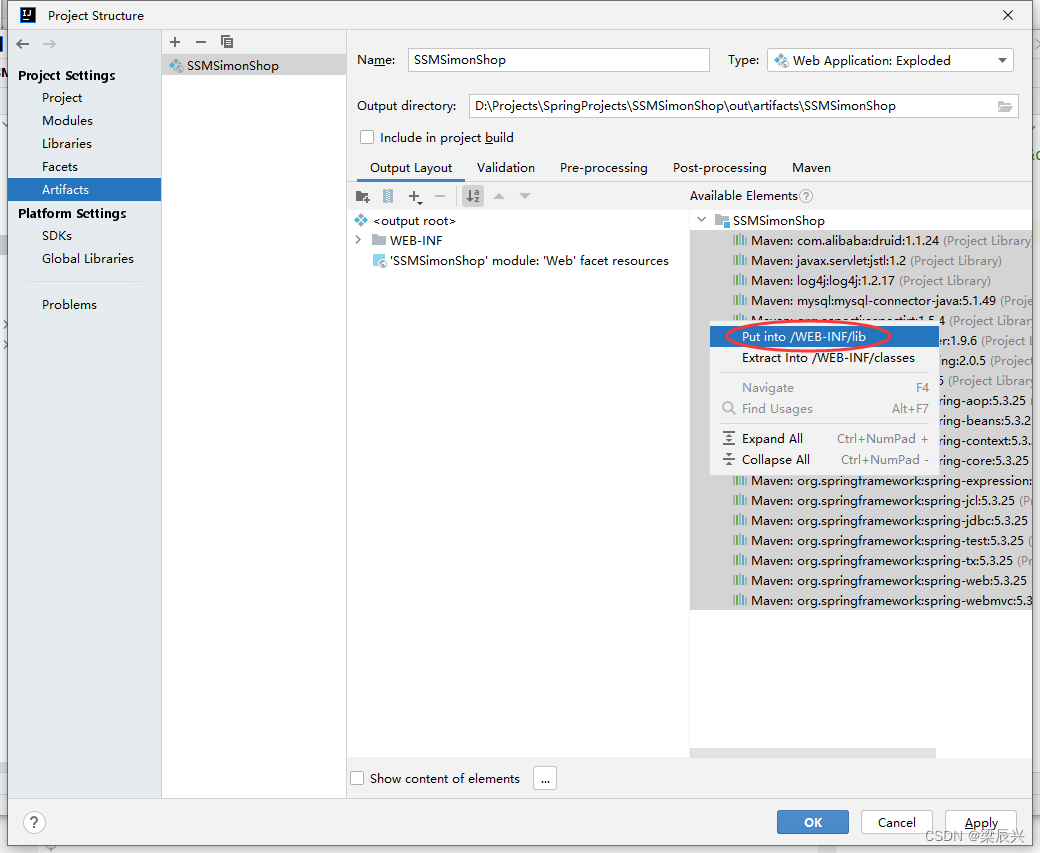Viewport: 1040px width, 853px height.
Task: Click the back navigation arrow
Action: [x=23, y=44]
